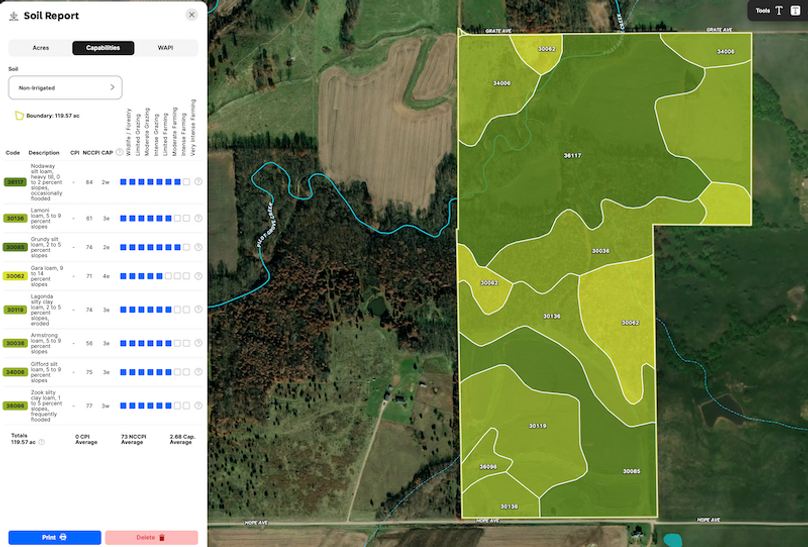Open help icon for soil 36117 row
The width and height of the screenshot is (808, 547).
[198, 182]
